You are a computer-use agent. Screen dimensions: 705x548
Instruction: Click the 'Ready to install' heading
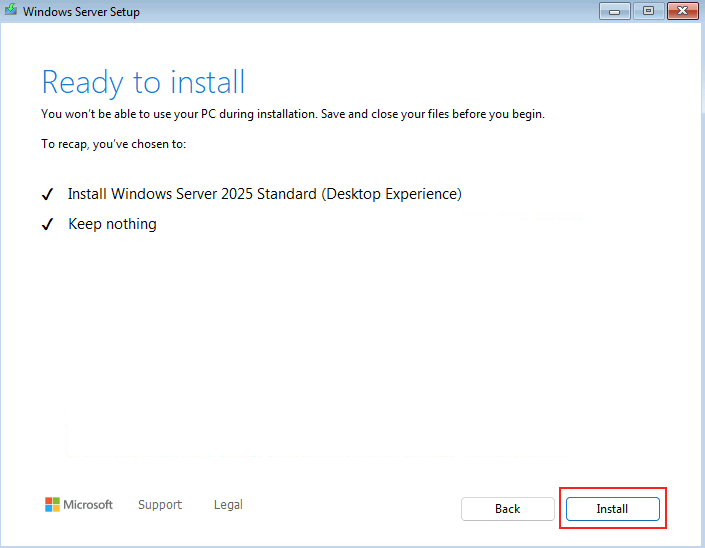(x=143, y=82)
